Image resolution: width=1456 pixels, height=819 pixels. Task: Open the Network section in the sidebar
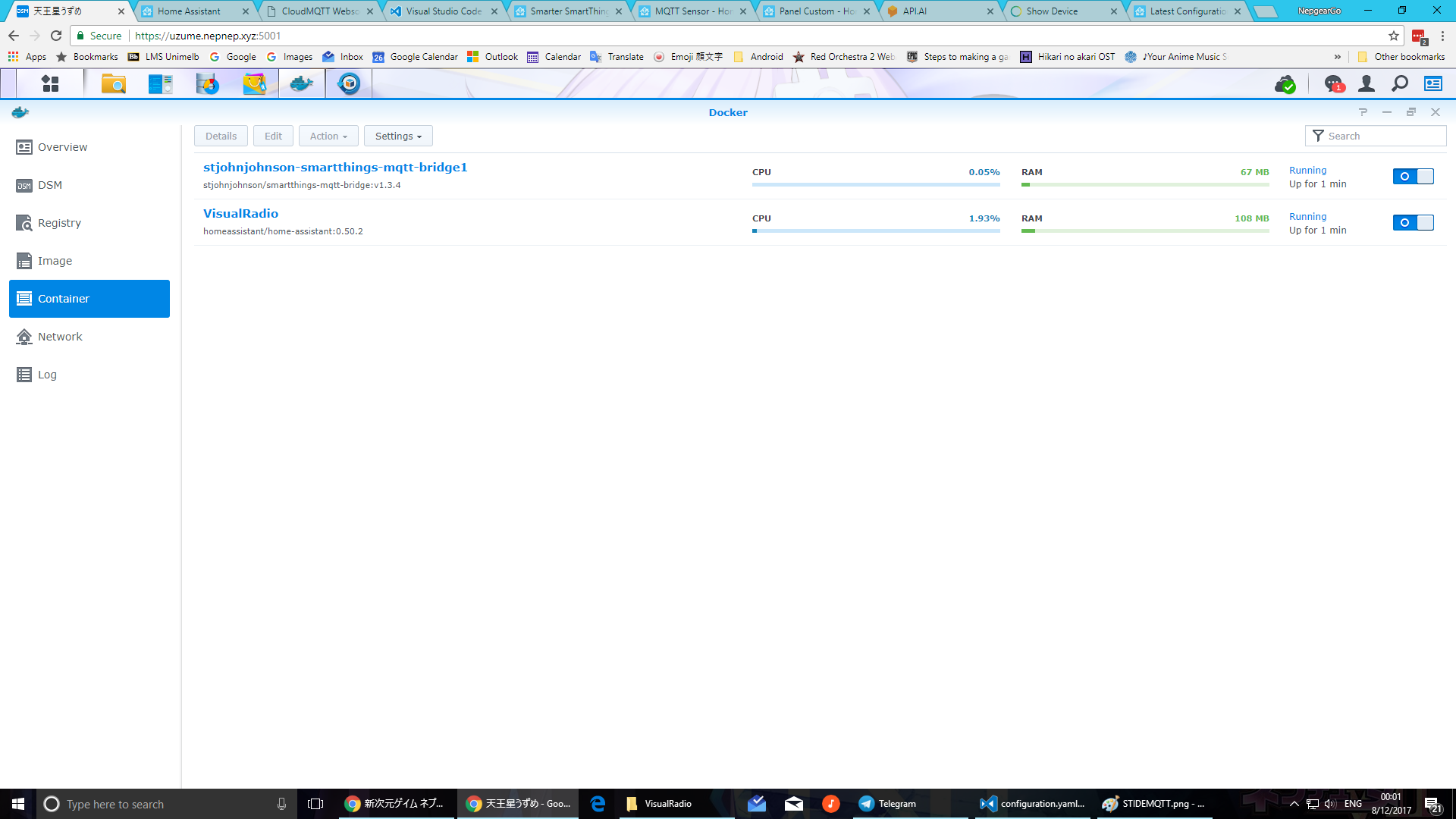point(60,337)
